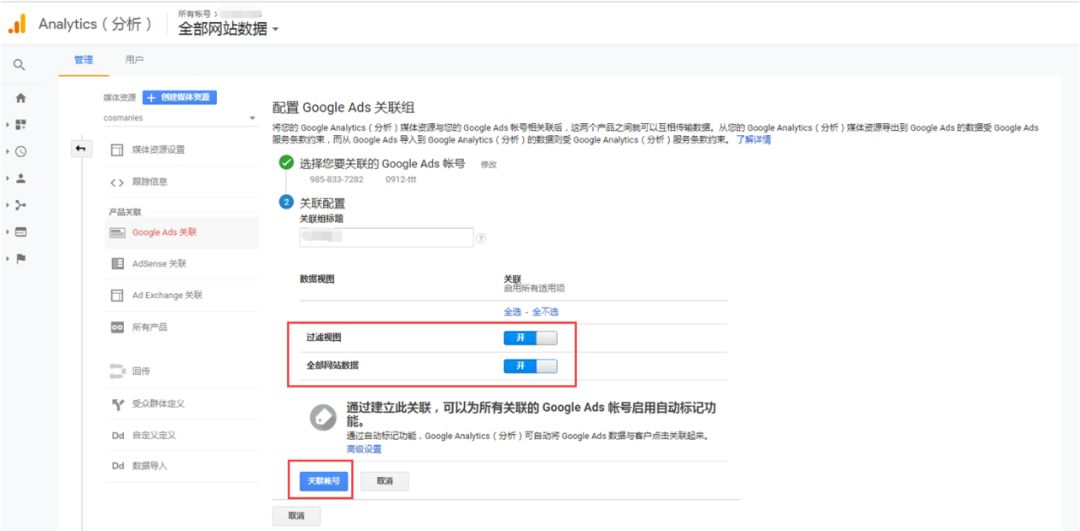This screenshot has height=531, width=1080.
Task: Open the Conversions flag icon
Action: click(x=21, y=258)
